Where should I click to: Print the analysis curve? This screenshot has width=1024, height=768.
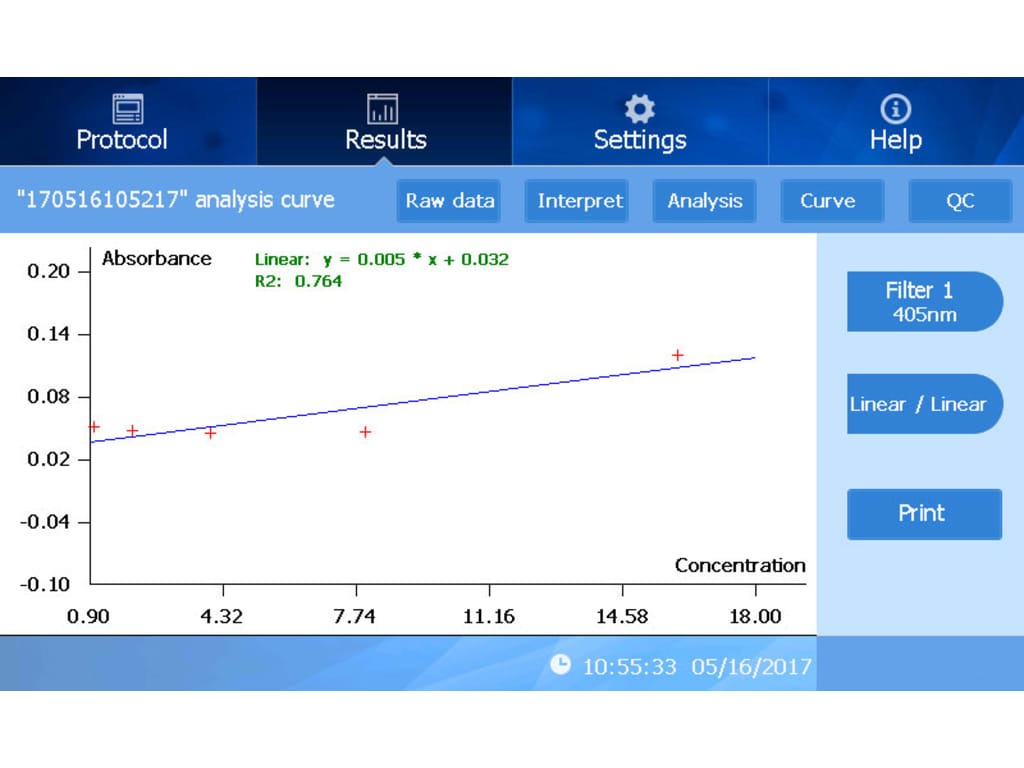pyautogui.click(x=923, y=514)
